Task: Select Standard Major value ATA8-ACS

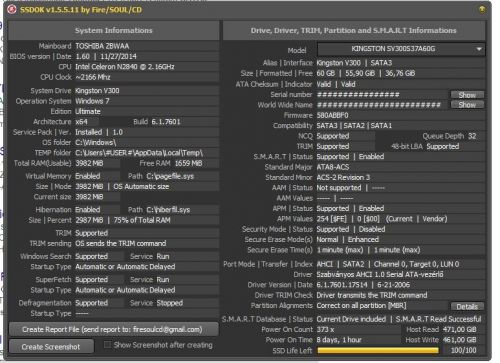Action: tap(333, 167)
